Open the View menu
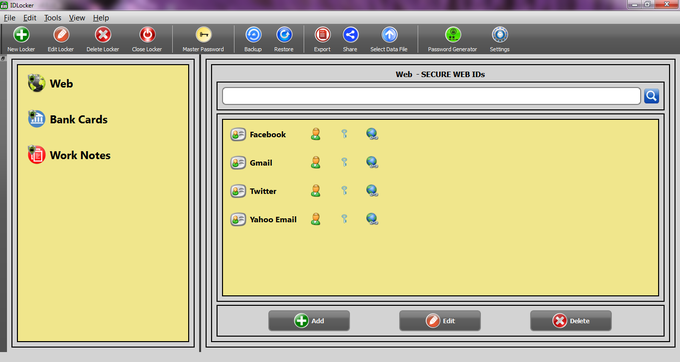Image resolution: width=680 pixels, height=362 pixels. coord(77,18)
